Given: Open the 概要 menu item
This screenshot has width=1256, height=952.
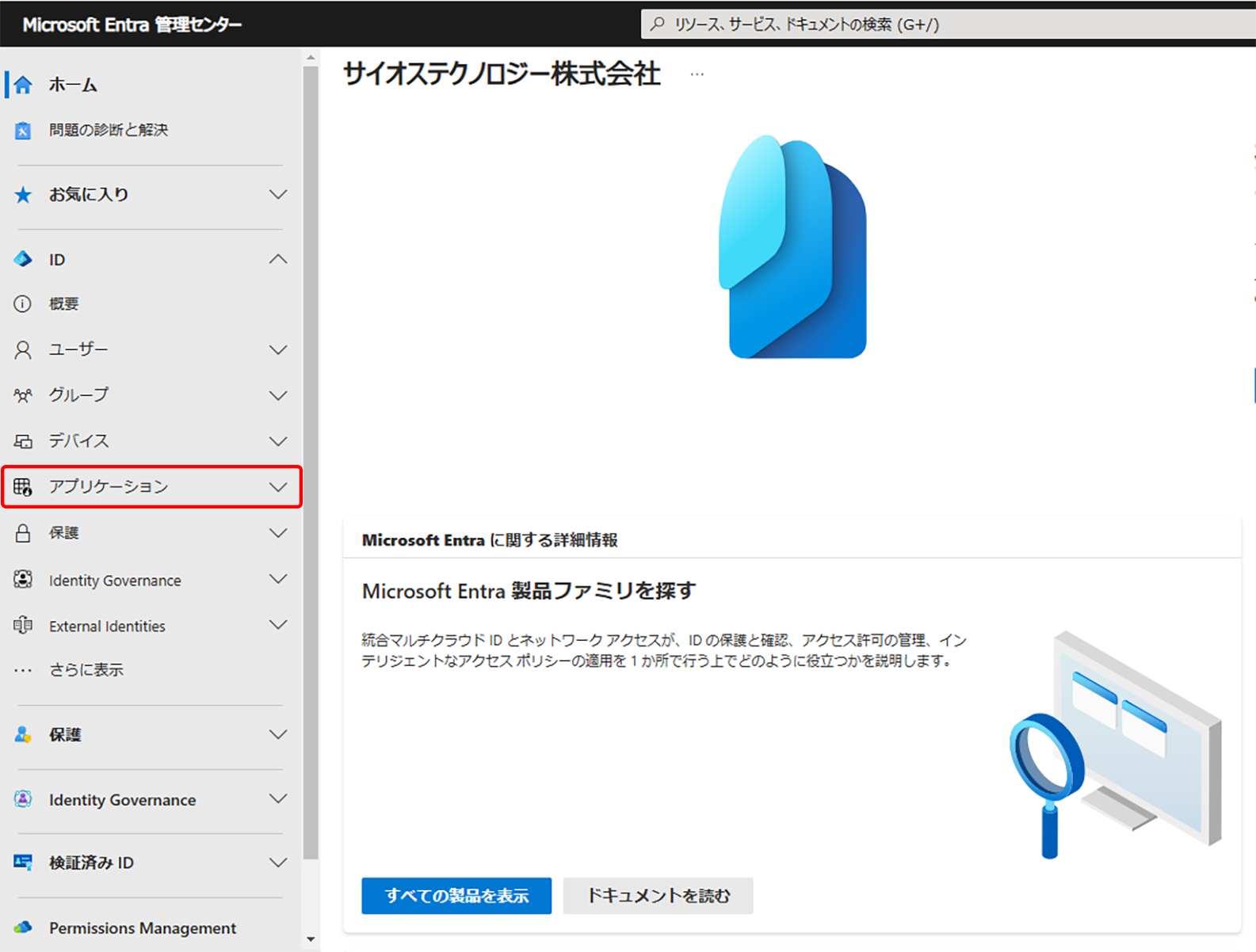Looking at the screenshot, I should pos(64,303).
